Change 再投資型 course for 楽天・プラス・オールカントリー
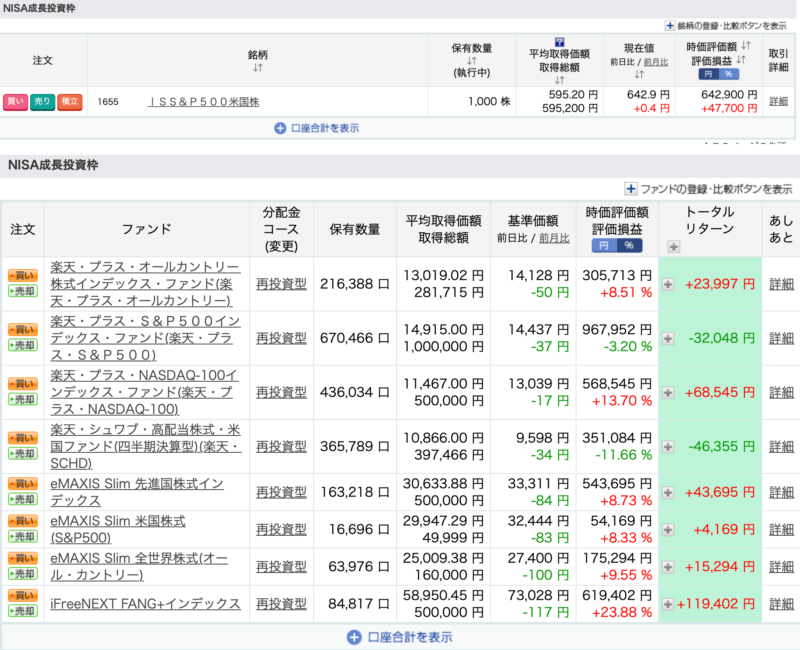800x650 pixels. pos(281,284)
